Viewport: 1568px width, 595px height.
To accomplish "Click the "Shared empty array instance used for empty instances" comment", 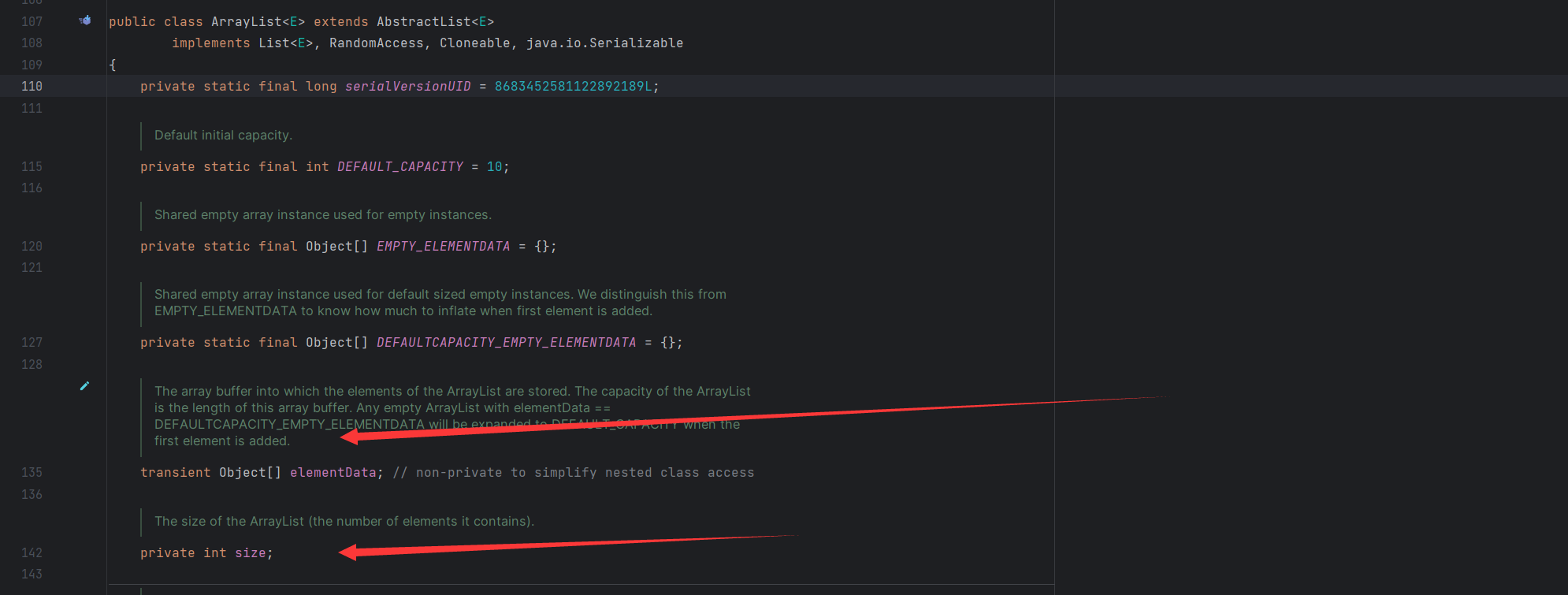I will [x=322, y=215].
